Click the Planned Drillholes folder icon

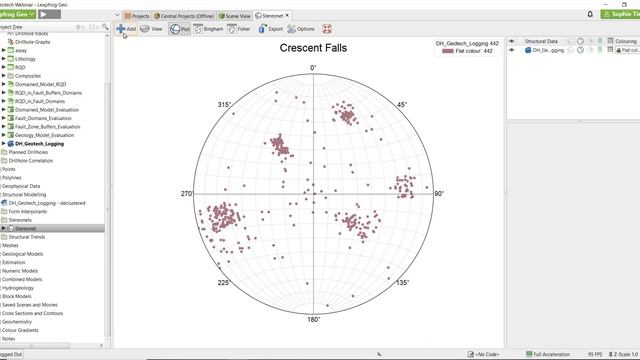click(4, 152)
